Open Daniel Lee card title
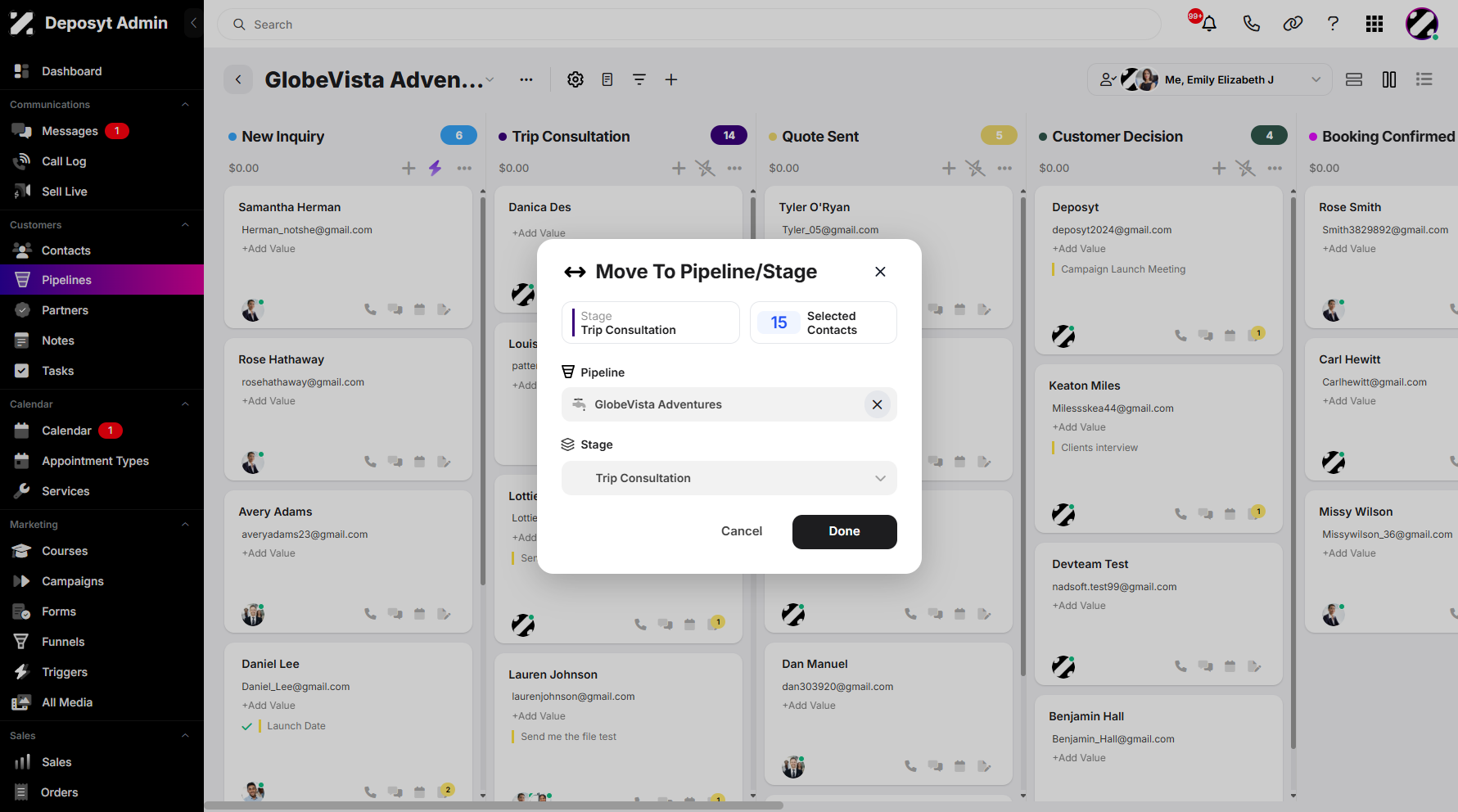This screenshot has height=812, width=1458. click(x=270, y=664)
